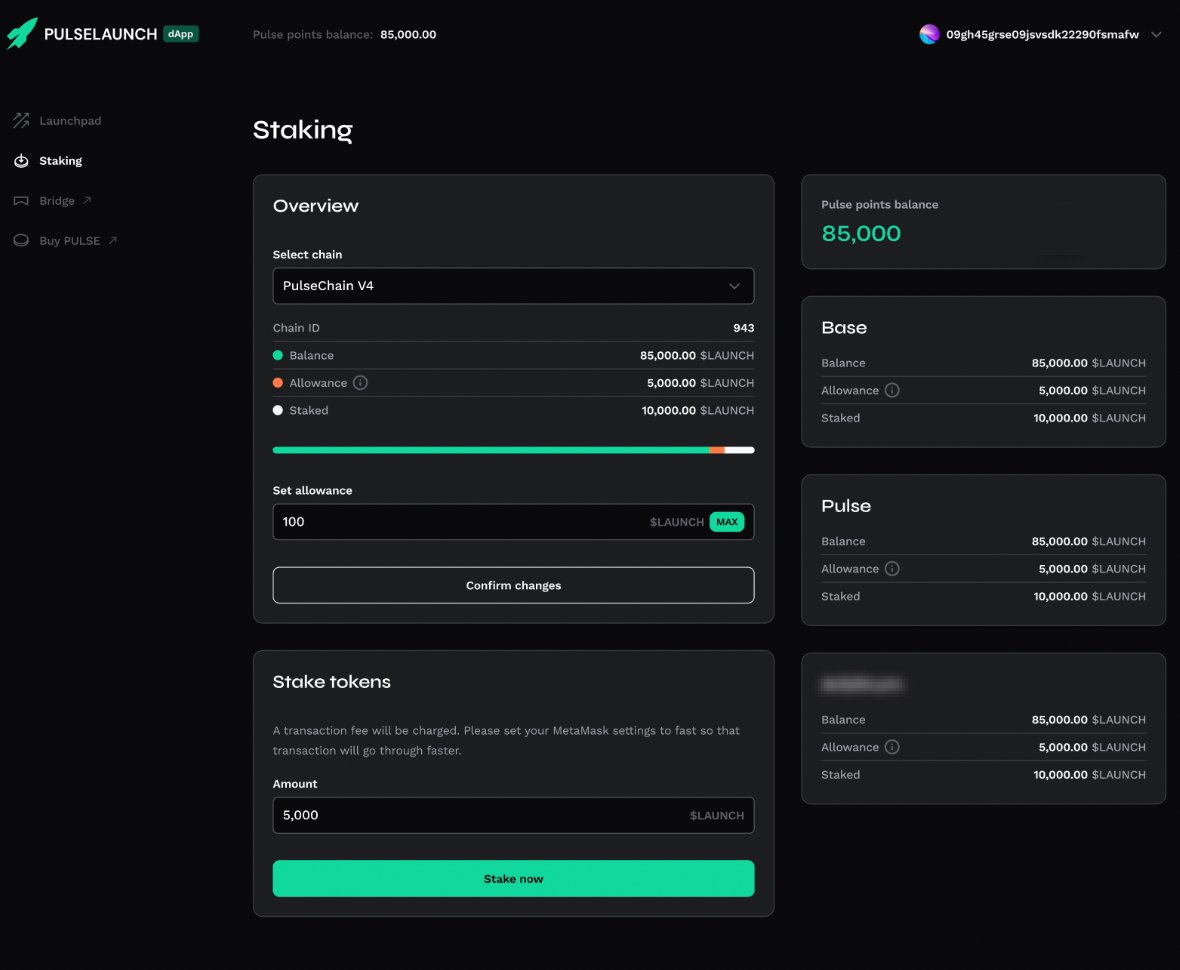Open the Select chain dropdown
Image resolution: width=1180 pixels, height=970 pixels.
coord(513,285)
